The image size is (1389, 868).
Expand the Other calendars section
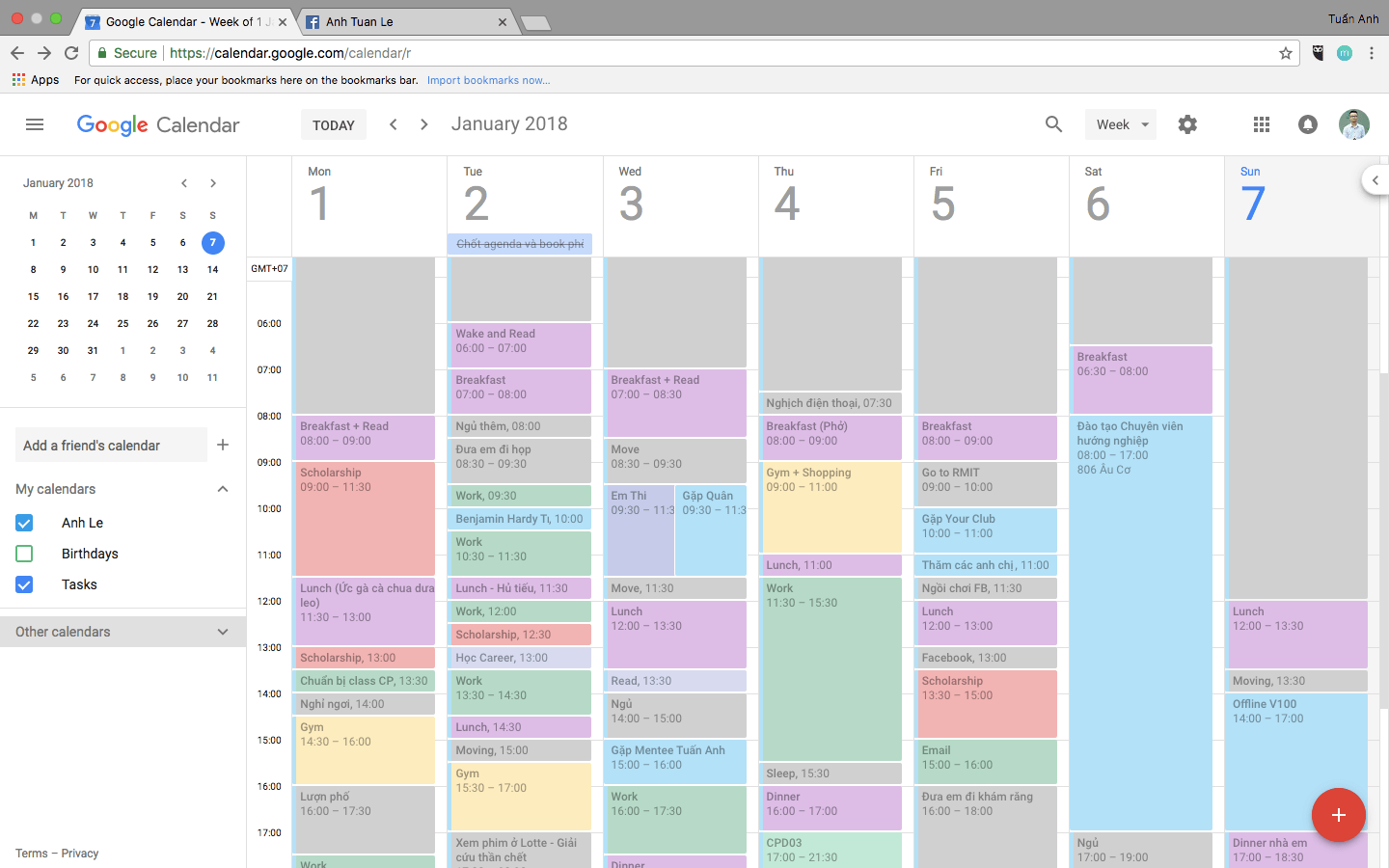223,632
